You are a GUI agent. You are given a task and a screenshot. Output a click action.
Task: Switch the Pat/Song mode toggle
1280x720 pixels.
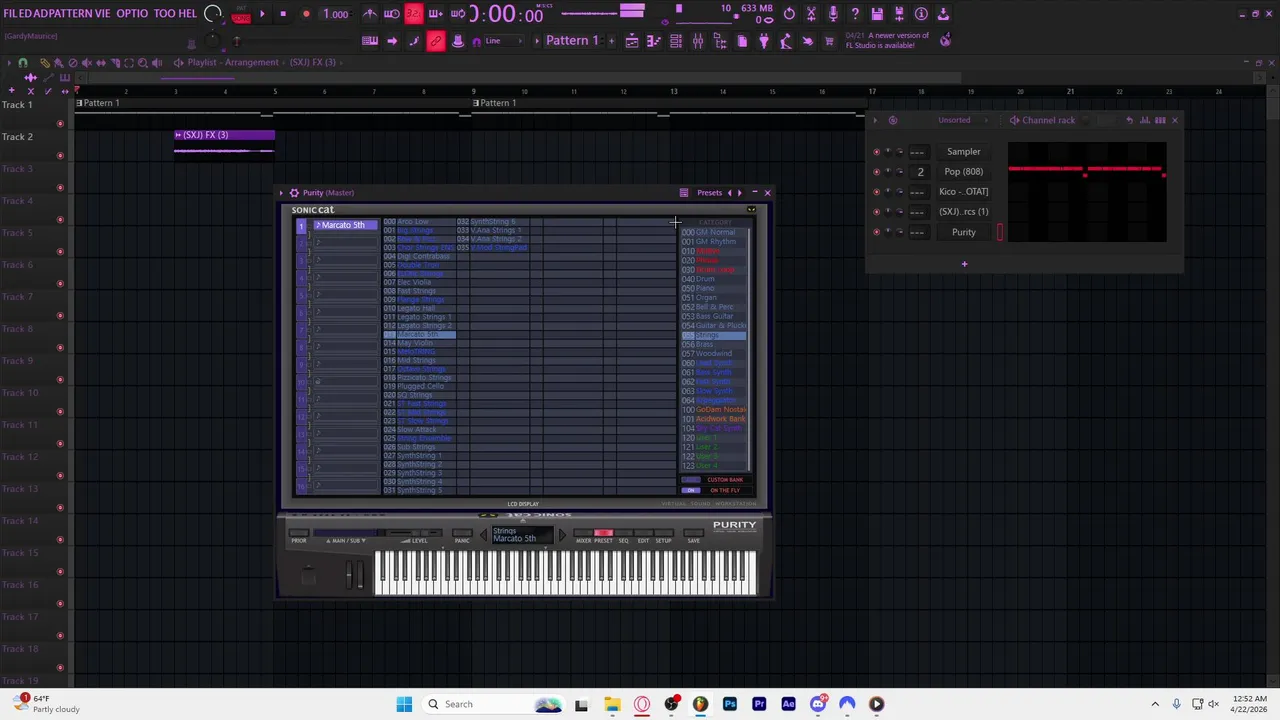pos(241,14)
